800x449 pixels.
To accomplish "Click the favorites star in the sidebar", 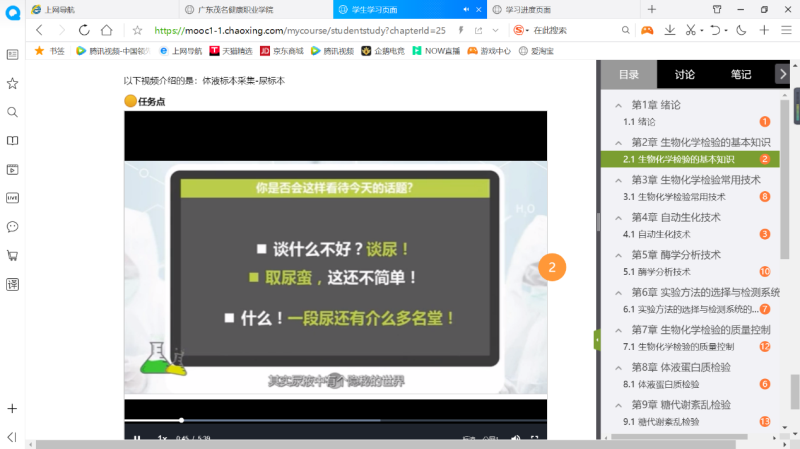I will pyautogui.click(x=12, y=83).
